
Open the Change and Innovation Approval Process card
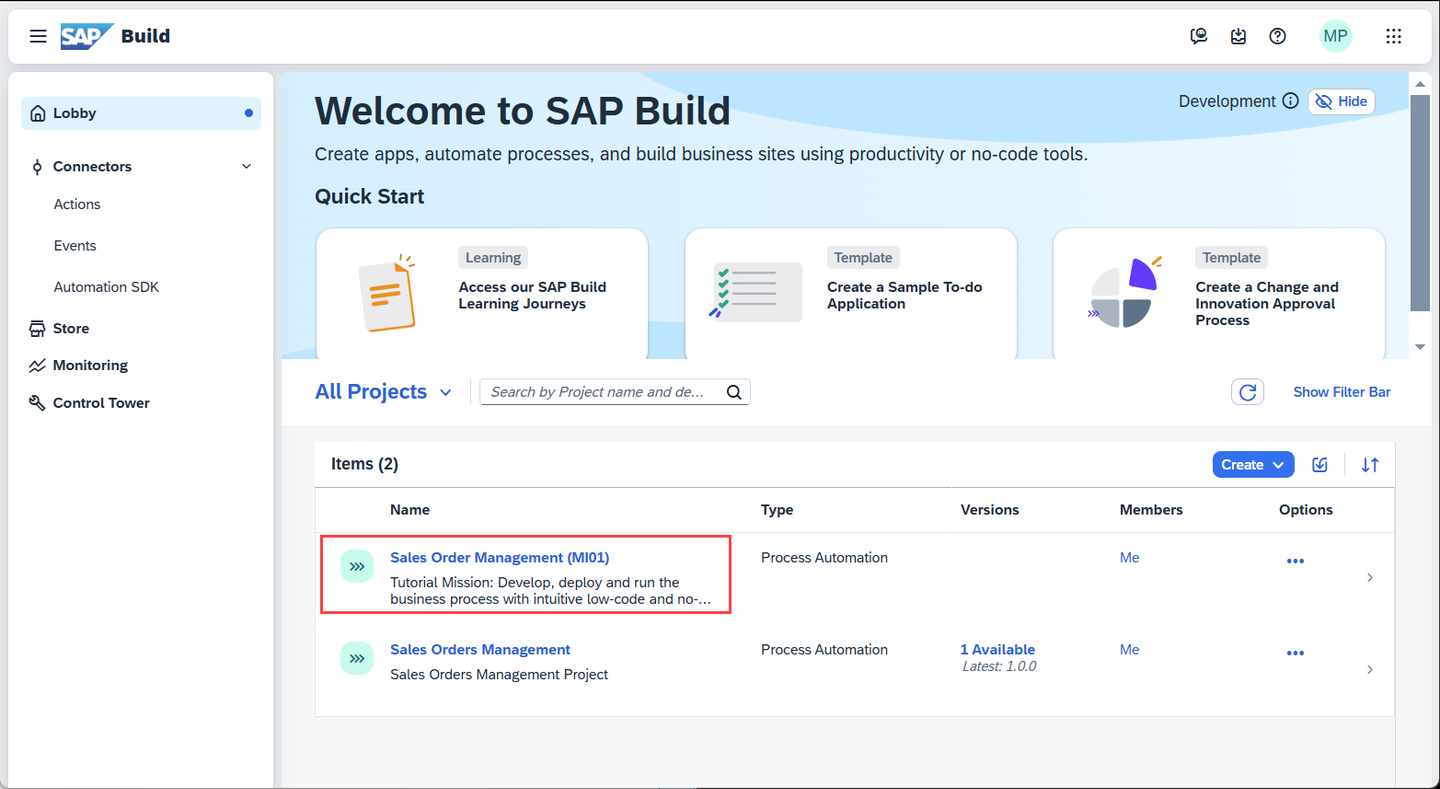point(1219,294)
